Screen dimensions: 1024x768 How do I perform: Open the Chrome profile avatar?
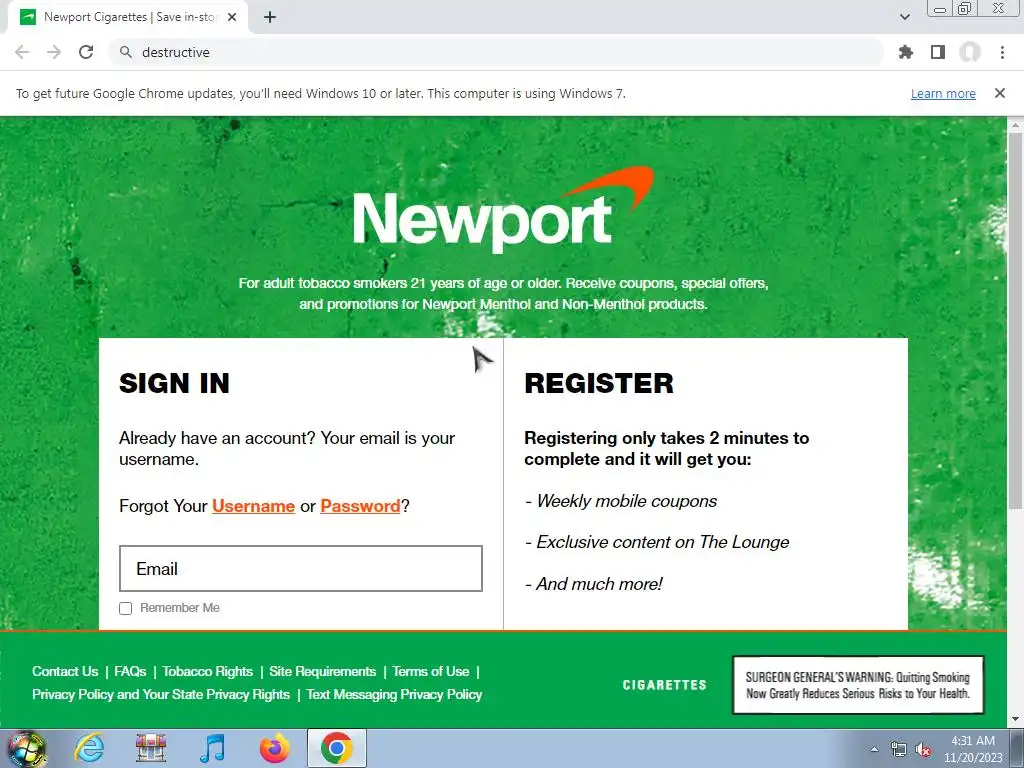pos(970,52)
